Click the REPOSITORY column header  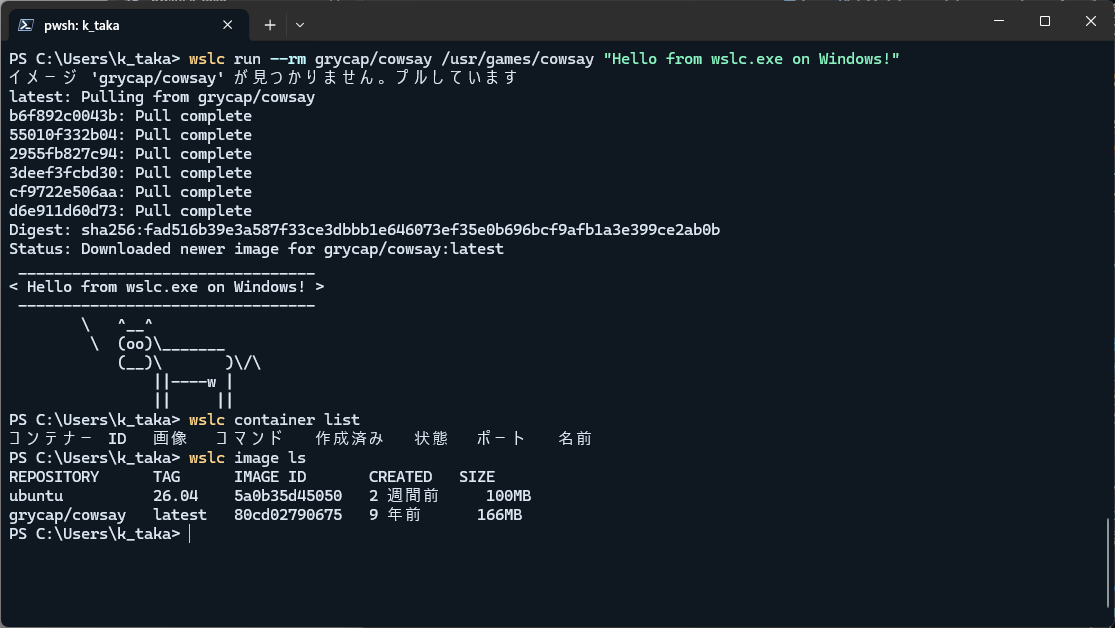tap(54, 477)
